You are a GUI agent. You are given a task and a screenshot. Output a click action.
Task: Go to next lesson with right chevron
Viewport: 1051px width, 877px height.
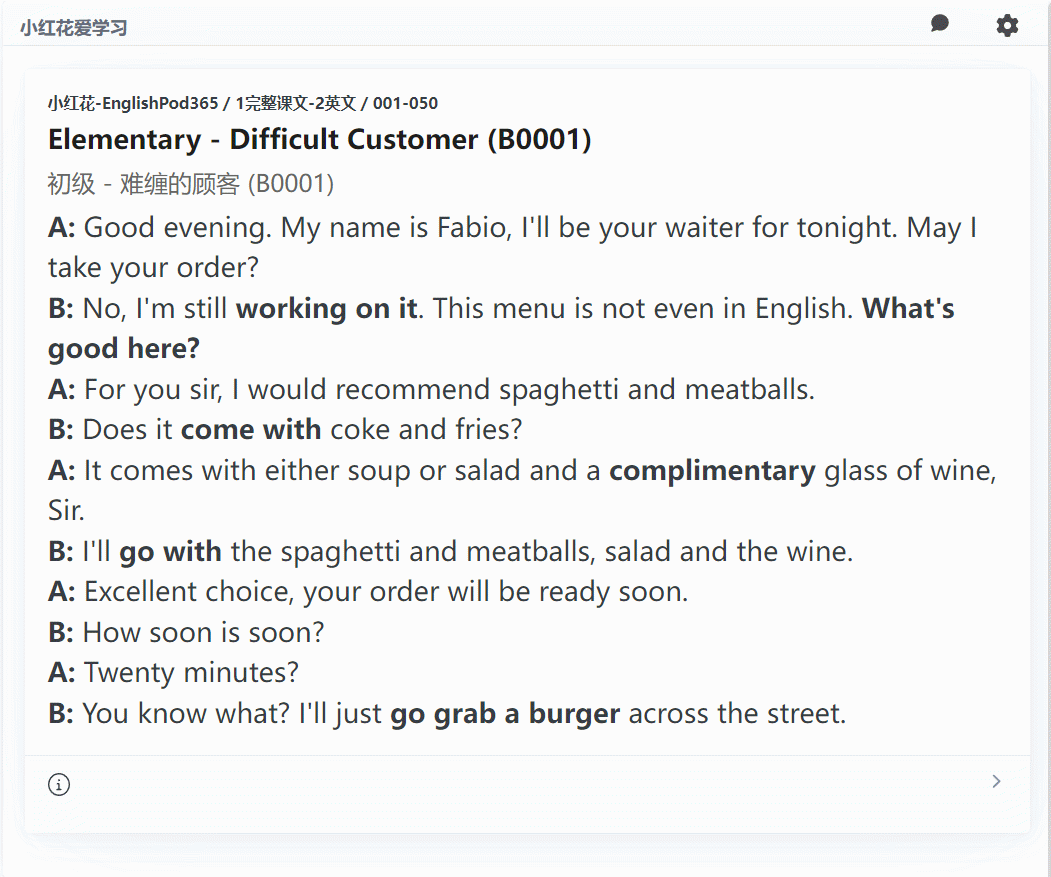pos(996,782)
